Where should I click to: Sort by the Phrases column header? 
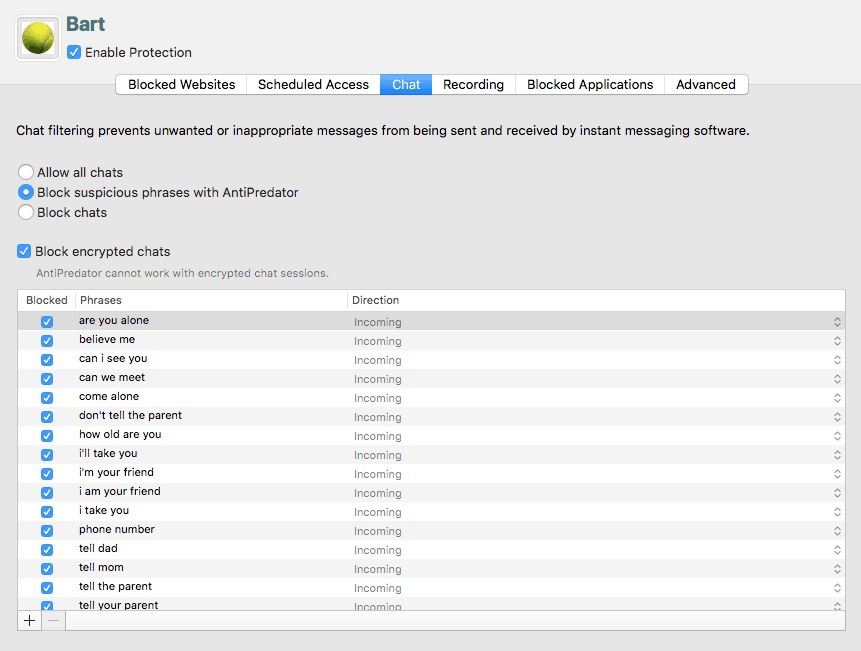(x=210, y=300)
